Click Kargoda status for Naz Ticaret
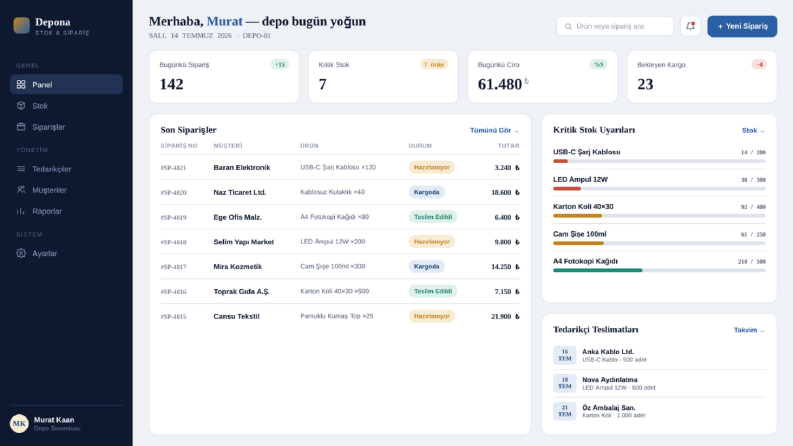 (426, 192)
